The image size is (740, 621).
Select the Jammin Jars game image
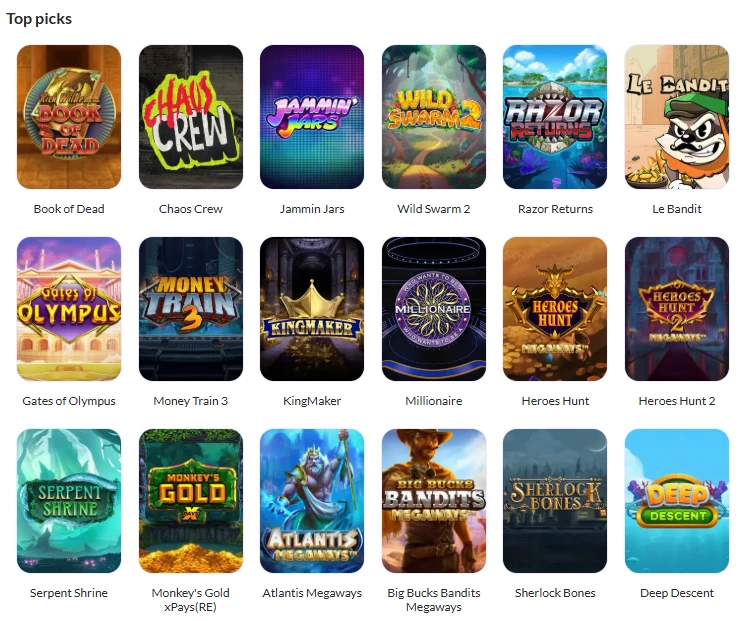coord(312,117)
